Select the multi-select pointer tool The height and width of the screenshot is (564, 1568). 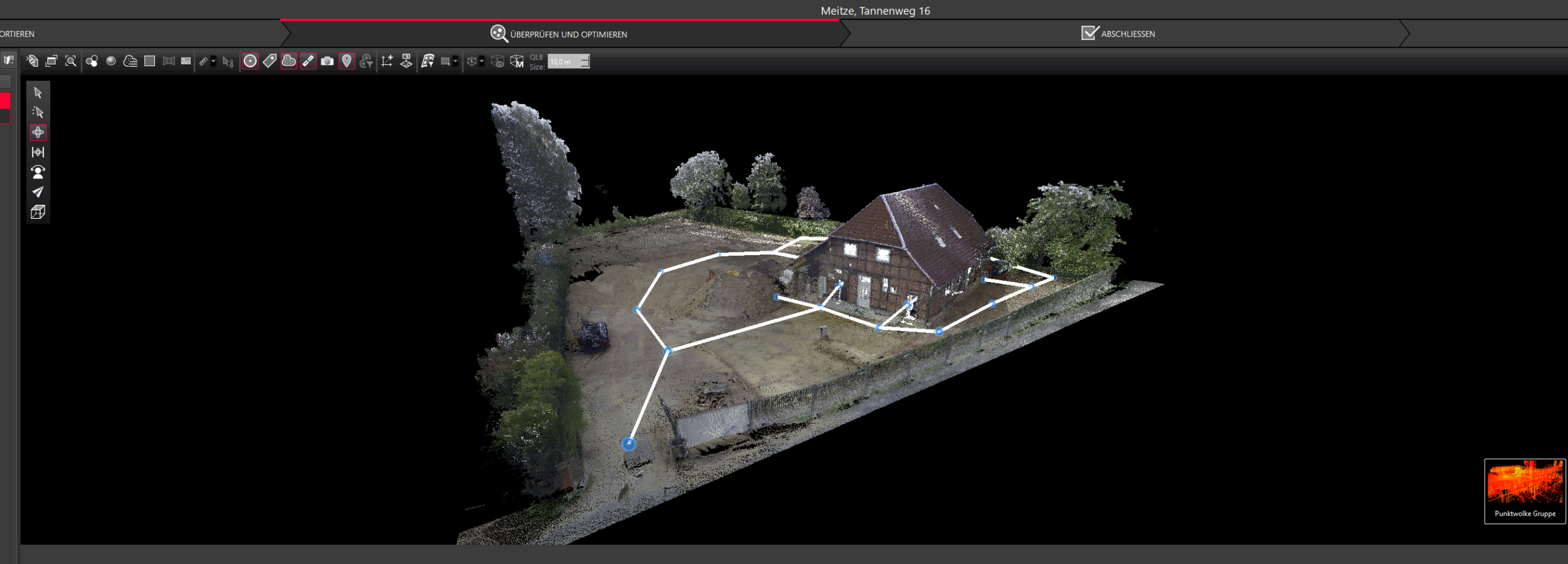[38, 112]
